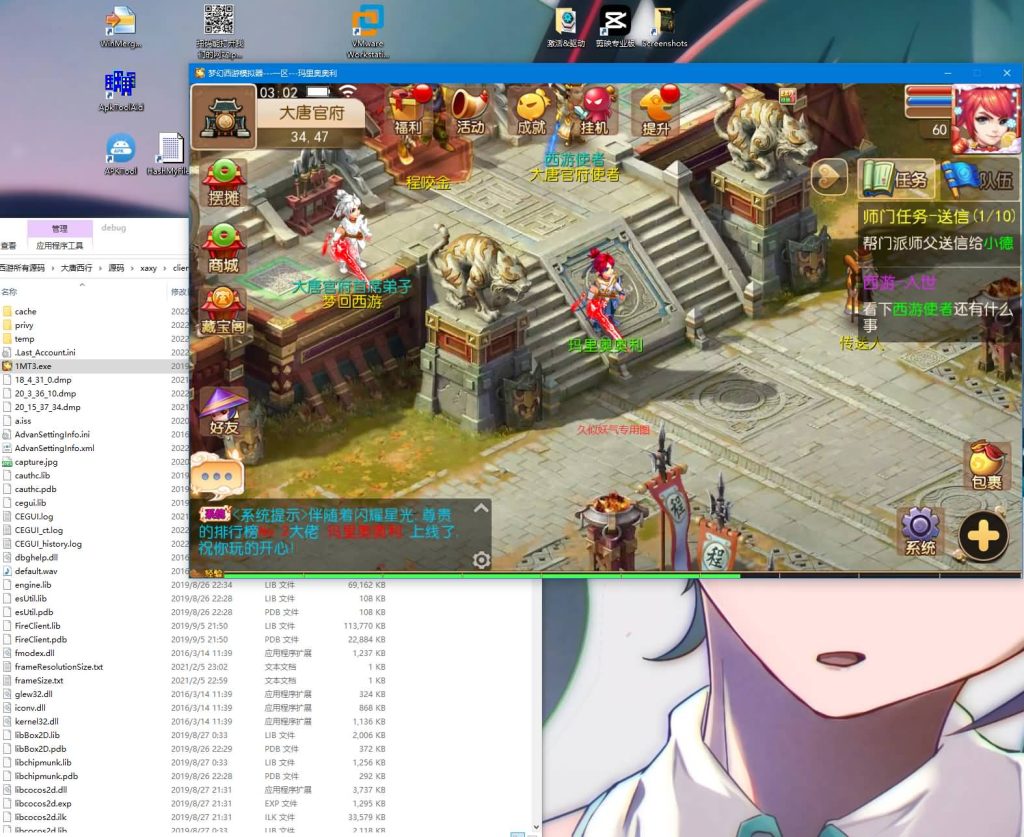This screenshot has width=1024, height=837.
Task: Open the 好友 friends icon
Action: [x=224, y=410]
